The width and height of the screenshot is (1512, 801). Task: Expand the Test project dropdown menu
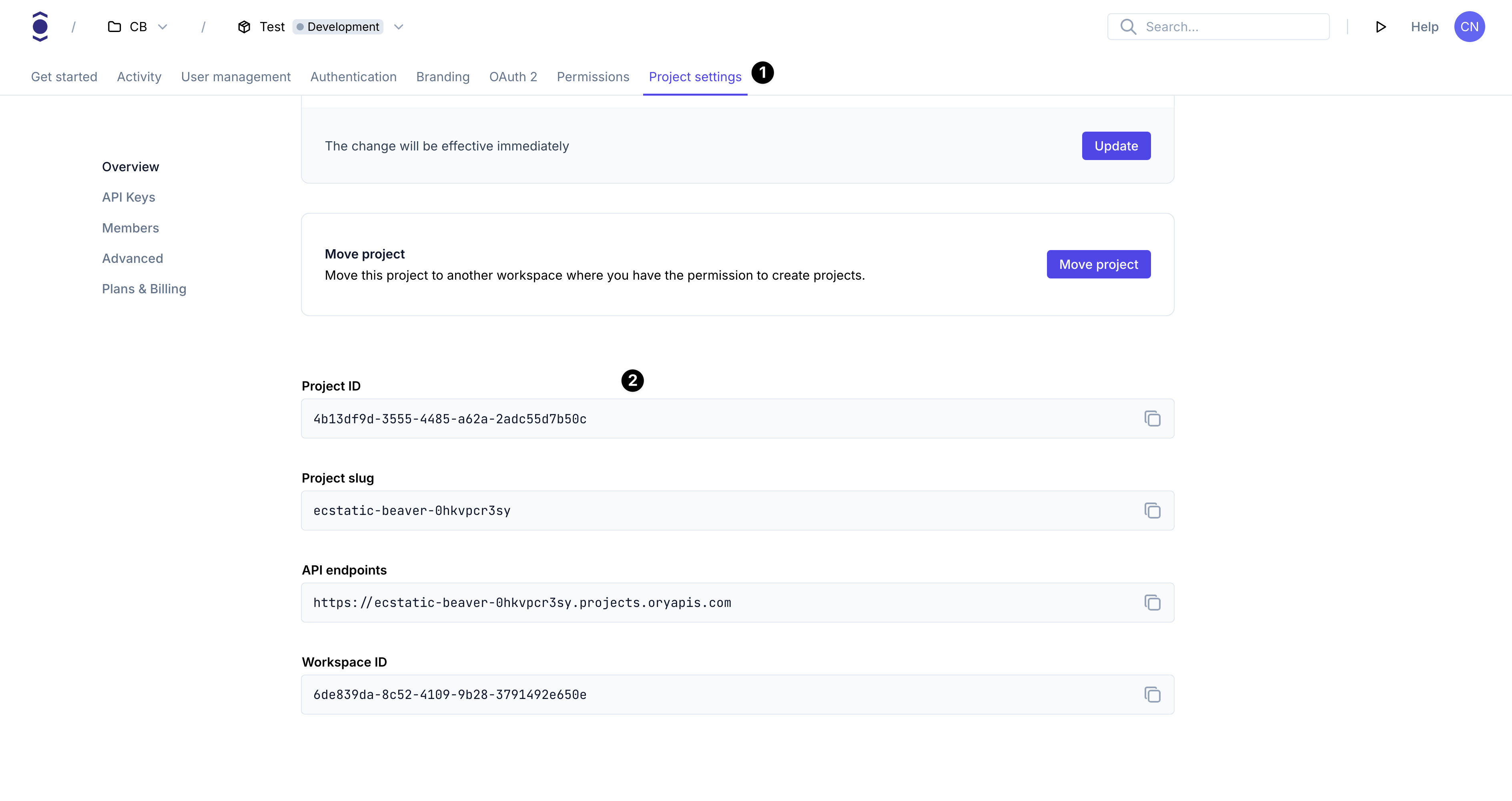click(x=399, y=27)
